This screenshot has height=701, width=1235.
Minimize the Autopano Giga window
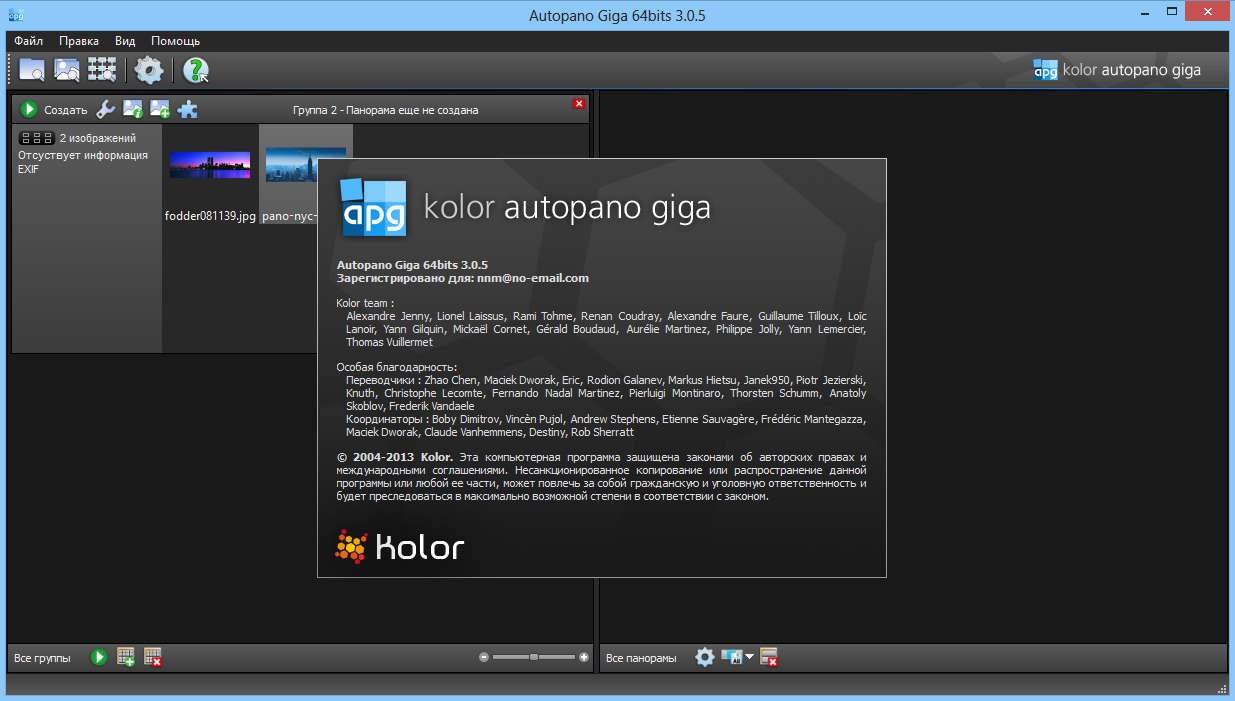pos(1144,15)
